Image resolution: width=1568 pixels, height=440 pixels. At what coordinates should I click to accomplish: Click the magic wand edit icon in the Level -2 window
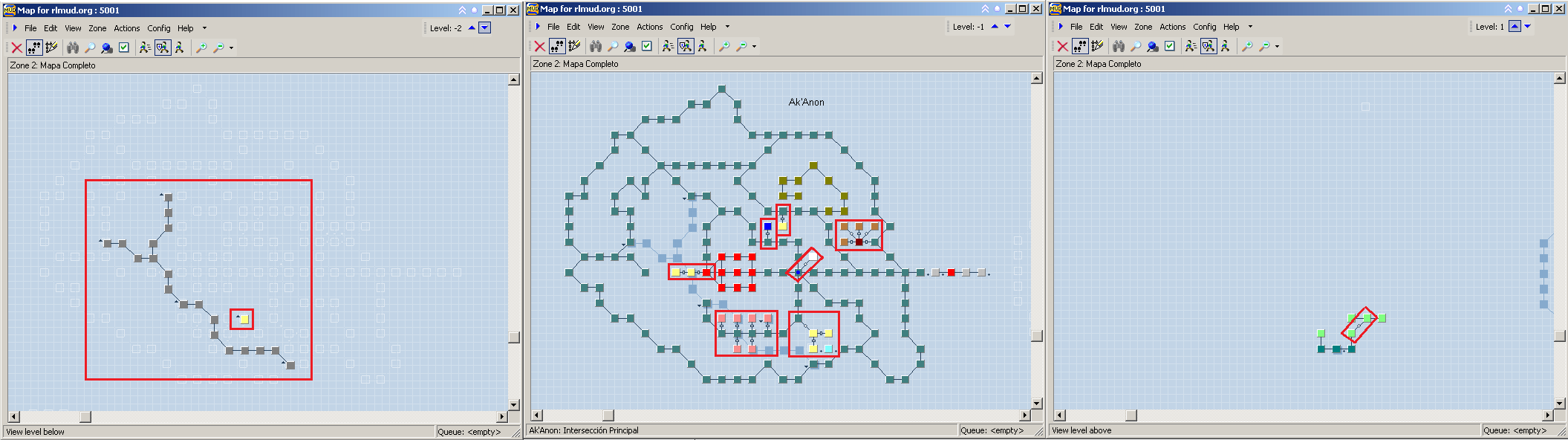[52, 48]
